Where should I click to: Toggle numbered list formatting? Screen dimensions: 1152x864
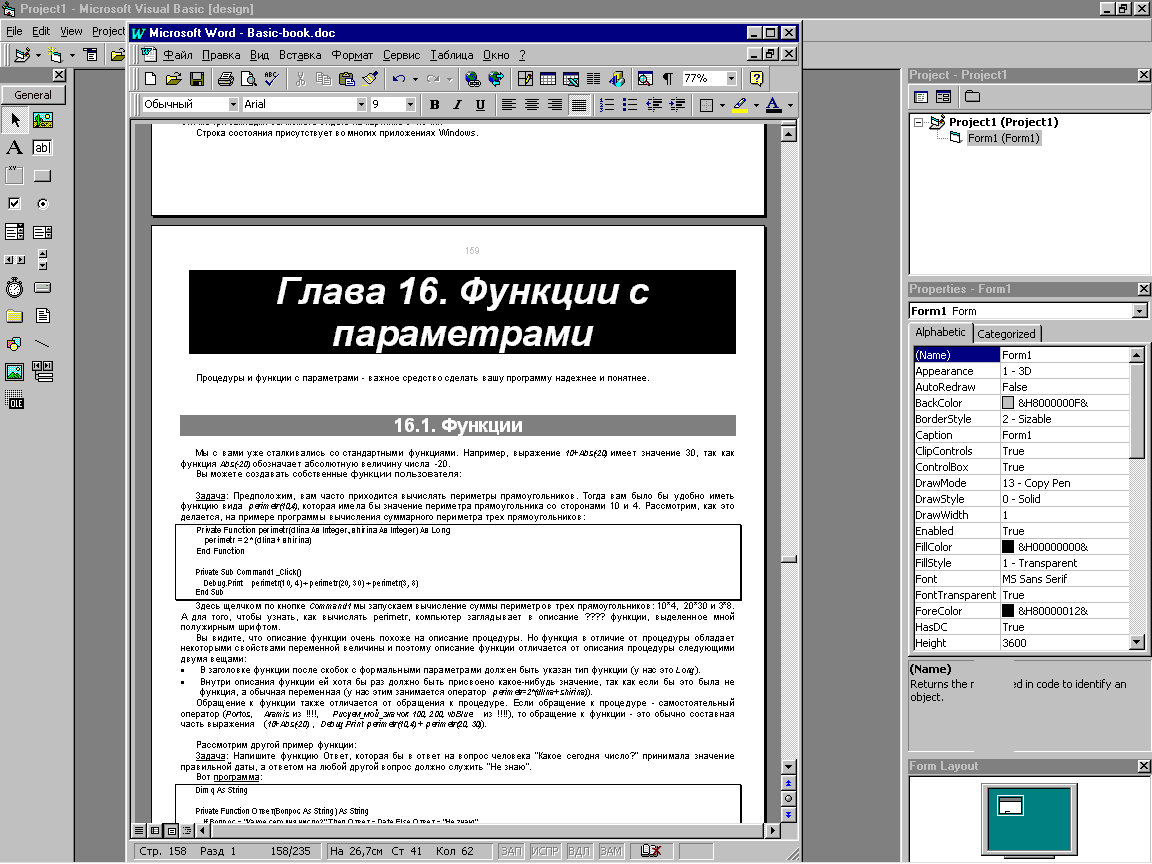607,105
